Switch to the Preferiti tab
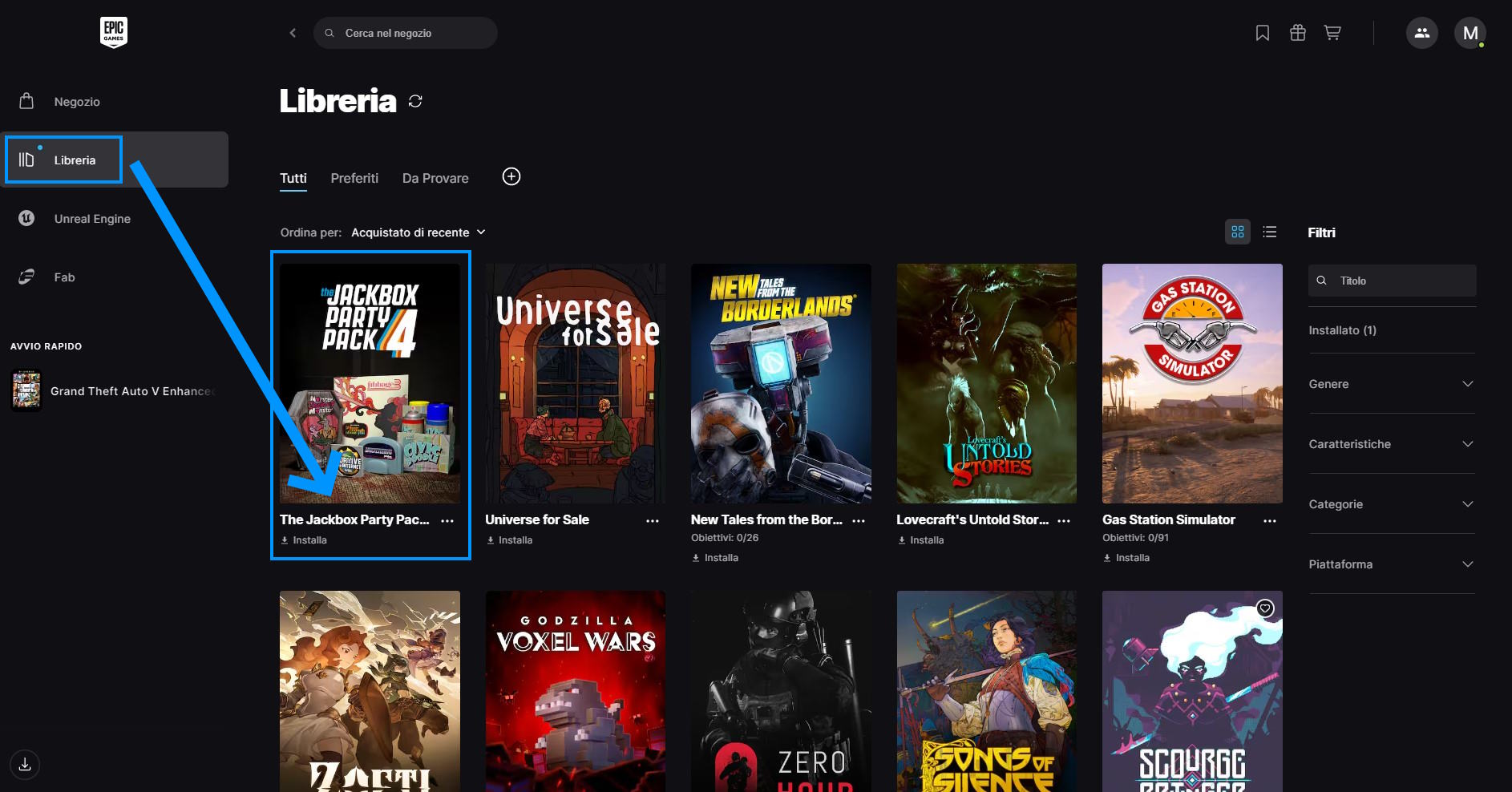 (354, 178)
